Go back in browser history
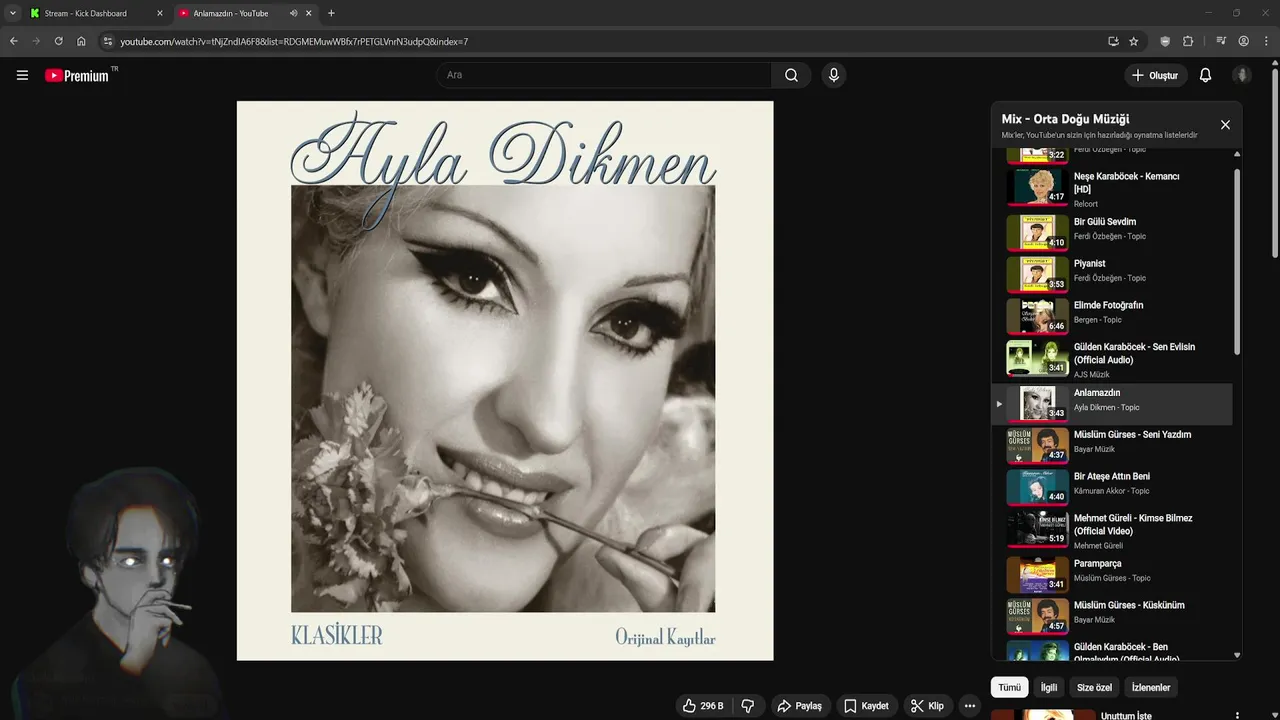The height and width of the screenshot is (720, 1280). click(x=13, y=41)
